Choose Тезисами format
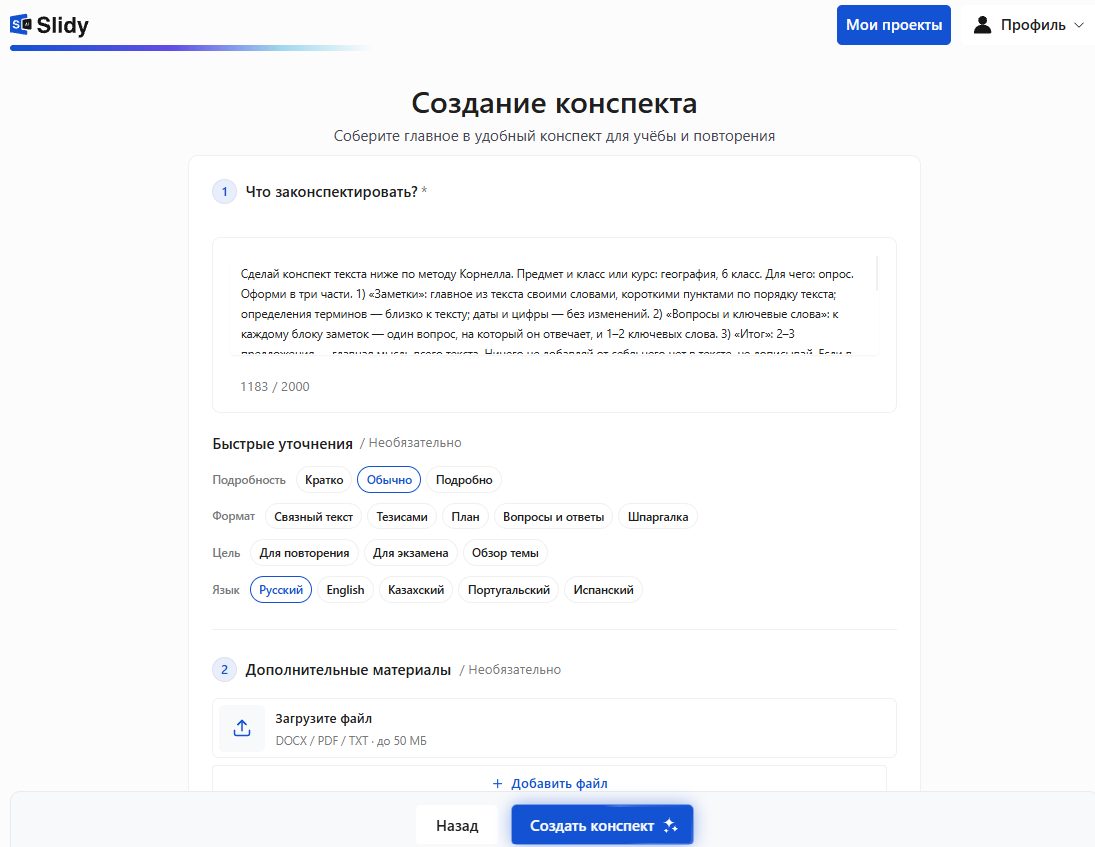Screen dimensions: 1095x847 (x=402, y=517)
